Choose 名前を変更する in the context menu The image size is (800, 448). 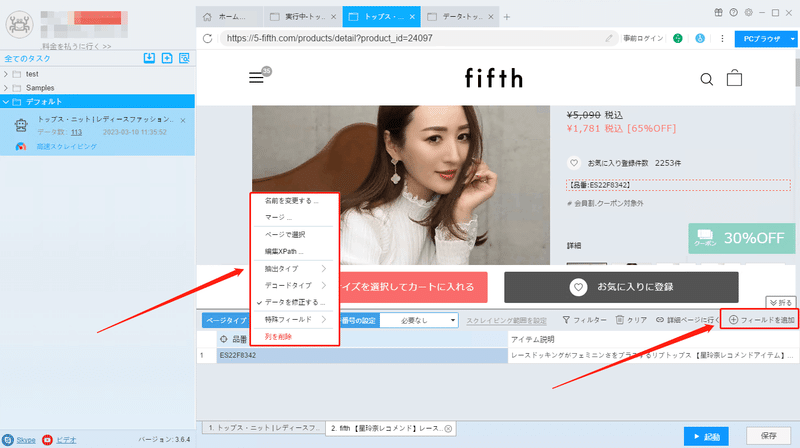[293, 201]
